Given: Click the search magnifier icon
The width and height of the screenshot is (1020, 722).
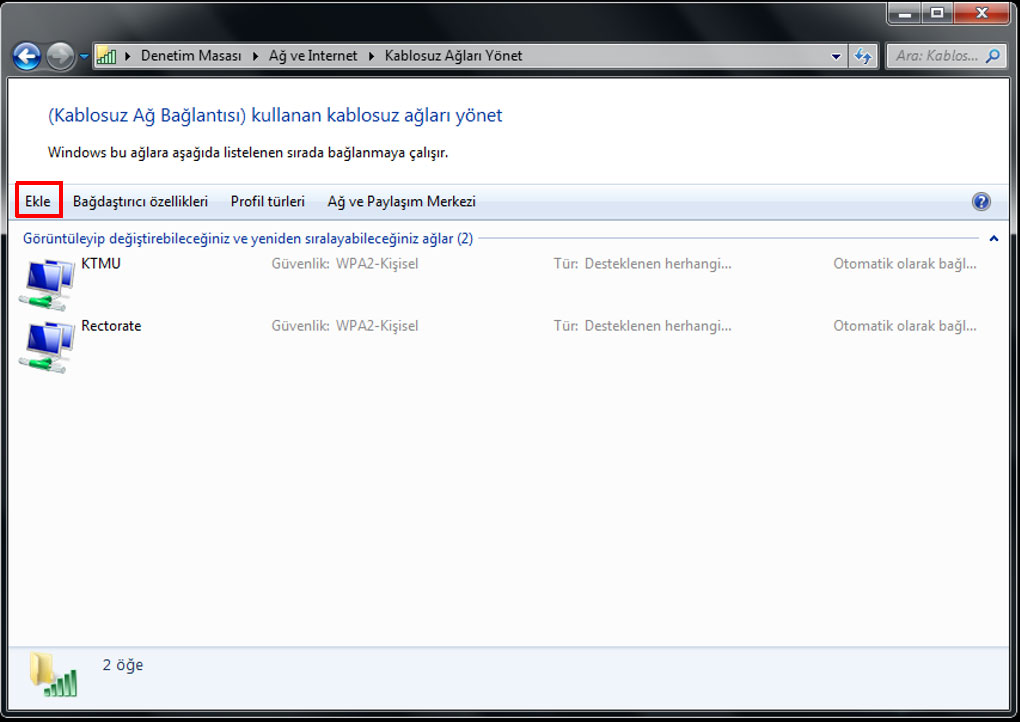Looking at the screenshot, I should pos(993,57).
